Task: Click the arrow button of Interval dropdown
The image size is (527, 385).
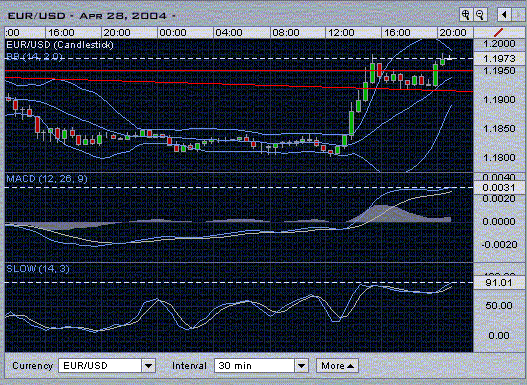Action: coord(301,366)
